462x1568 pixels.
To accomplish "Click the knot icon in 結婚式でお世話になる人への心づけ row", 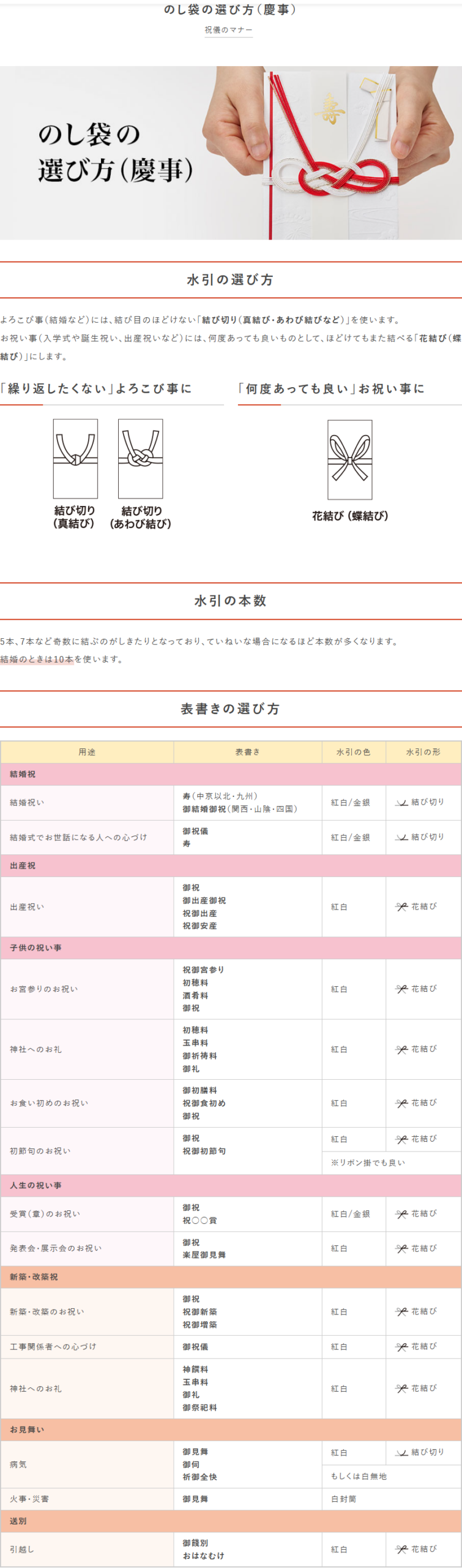I will click(401, 837).
